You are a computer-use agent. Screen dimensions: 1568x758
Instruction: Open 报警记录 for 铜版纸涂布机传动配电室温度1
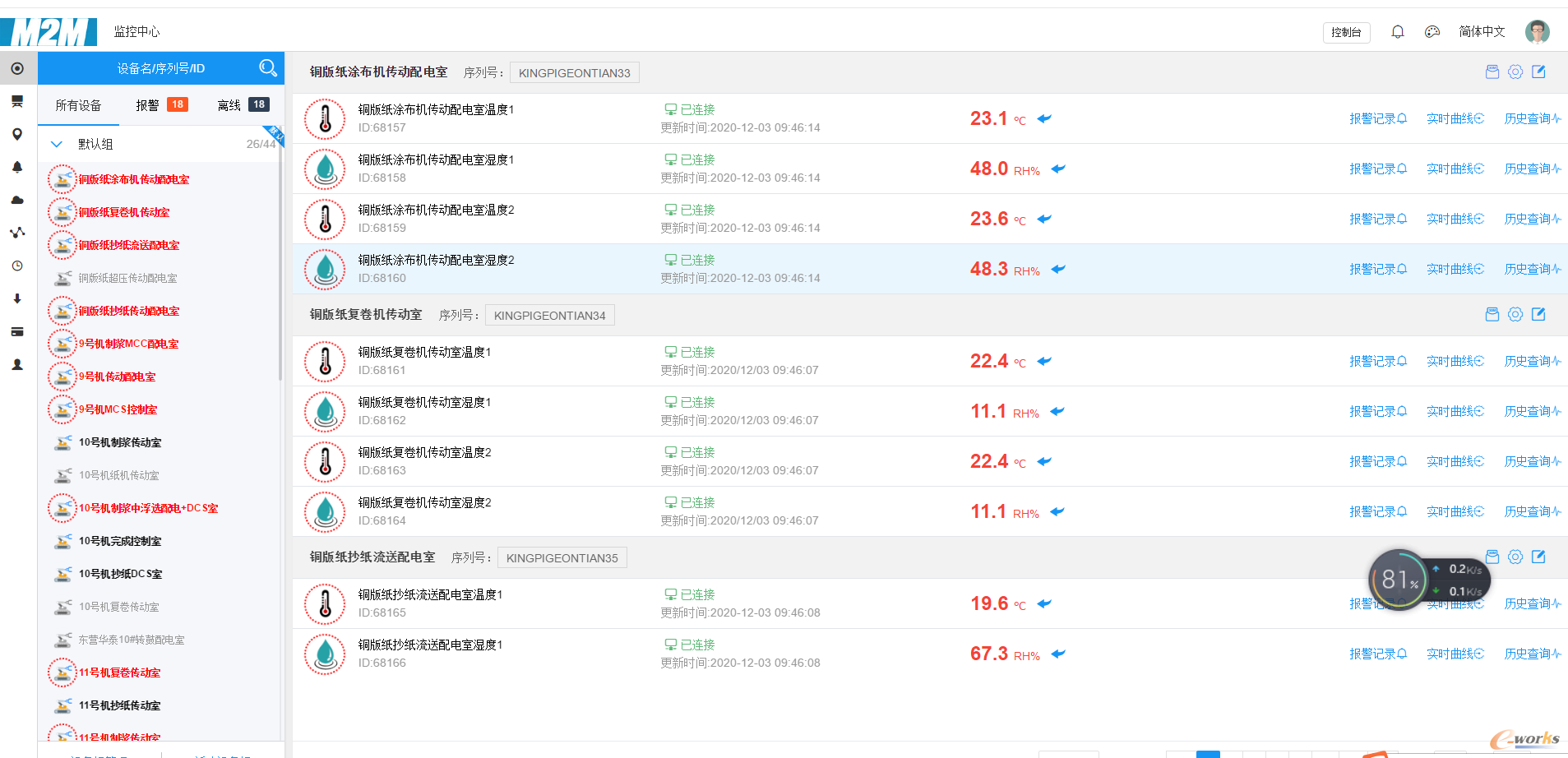click(1378, 118)
